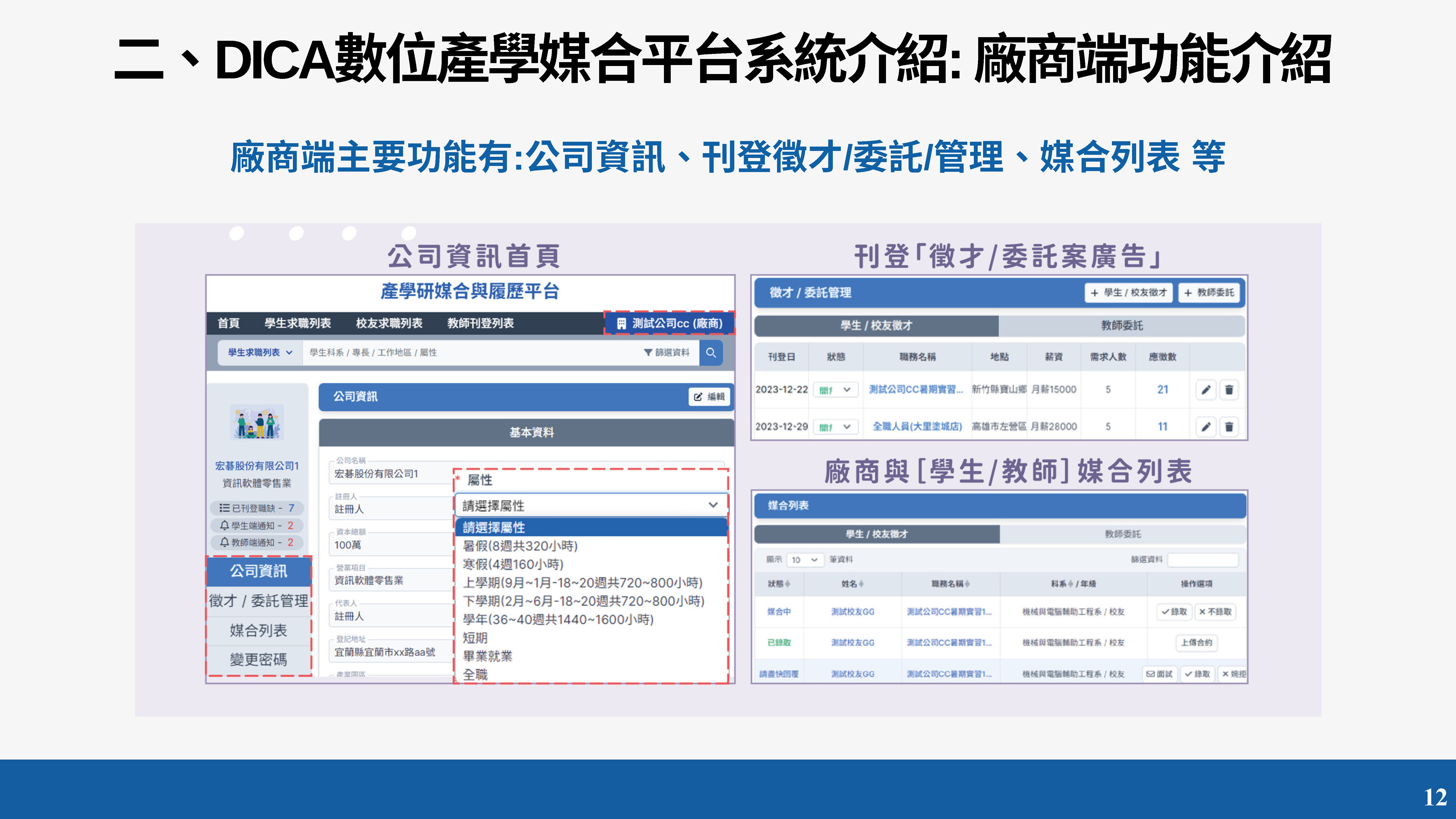Select 校友求職列表 in the navigation bar
Viewport: 1456px width, 819px height.
tap(389, 324)
